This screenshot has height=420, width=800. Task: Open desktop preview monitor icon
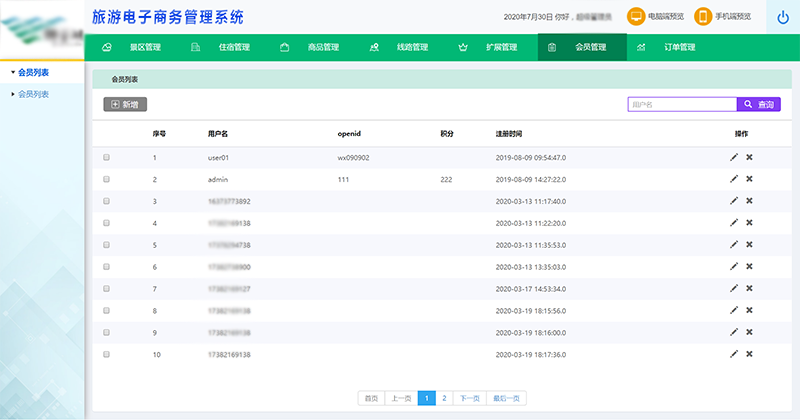(636, 17)
